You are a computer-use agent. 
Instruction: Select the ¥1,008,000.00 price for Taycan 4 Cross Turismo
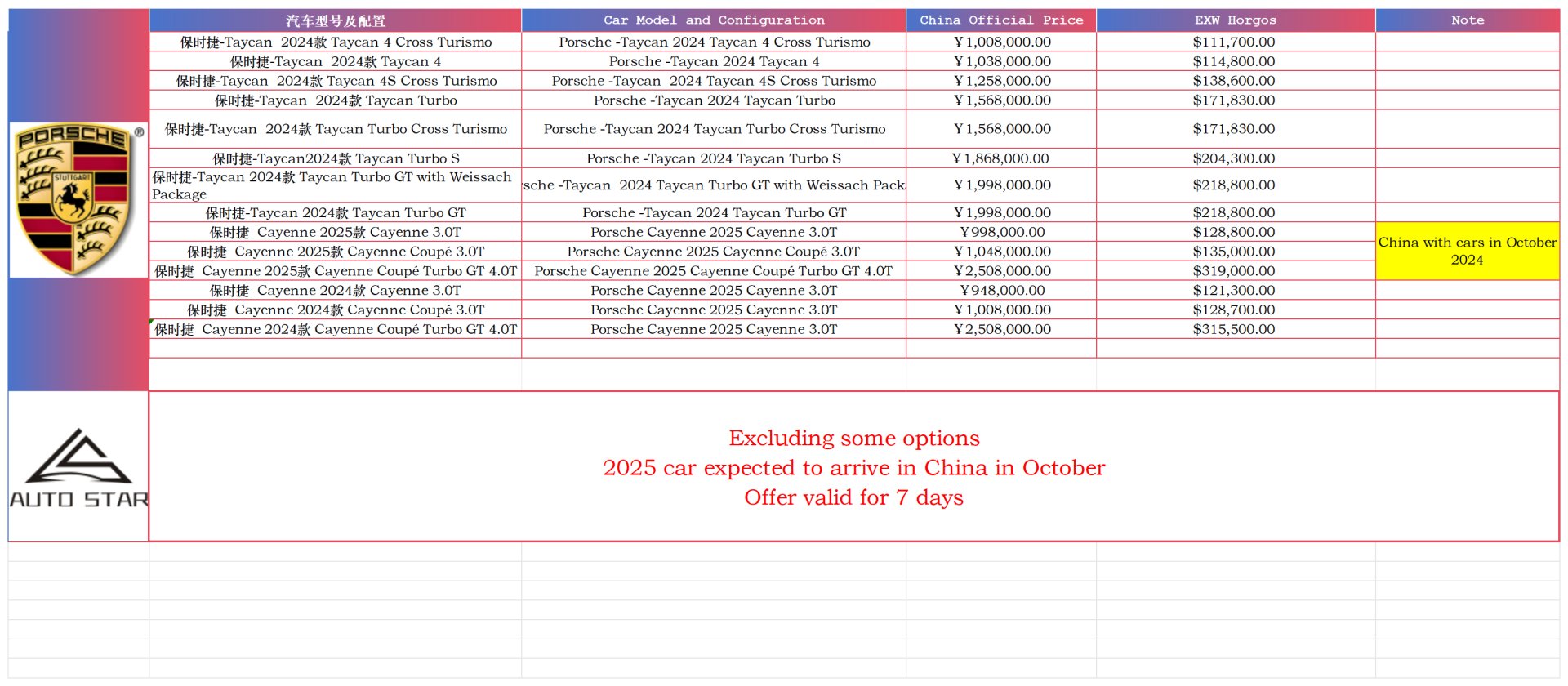(x=1001, y=42)
